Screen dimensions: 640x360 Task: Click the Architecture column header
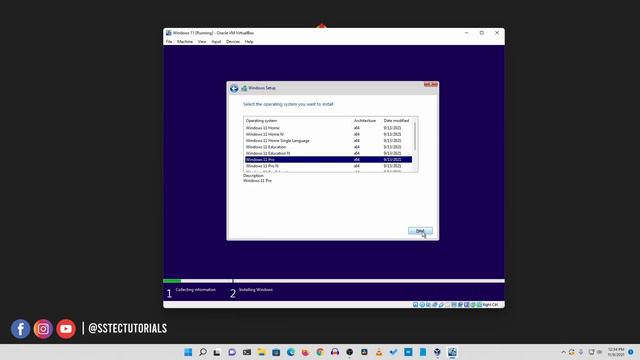point(364,121)
